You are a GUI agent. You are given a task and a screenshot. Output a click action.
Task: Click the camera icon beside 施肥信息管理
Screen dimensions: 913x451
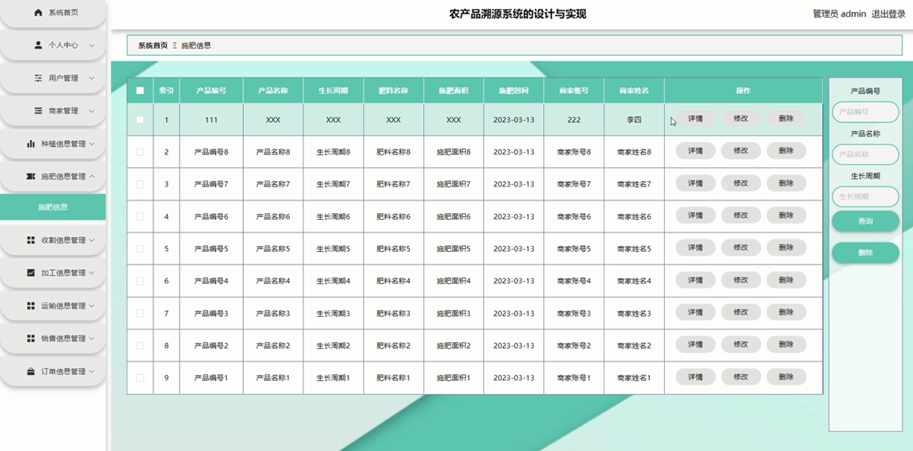pyautogui.click(x=31, y=176)
